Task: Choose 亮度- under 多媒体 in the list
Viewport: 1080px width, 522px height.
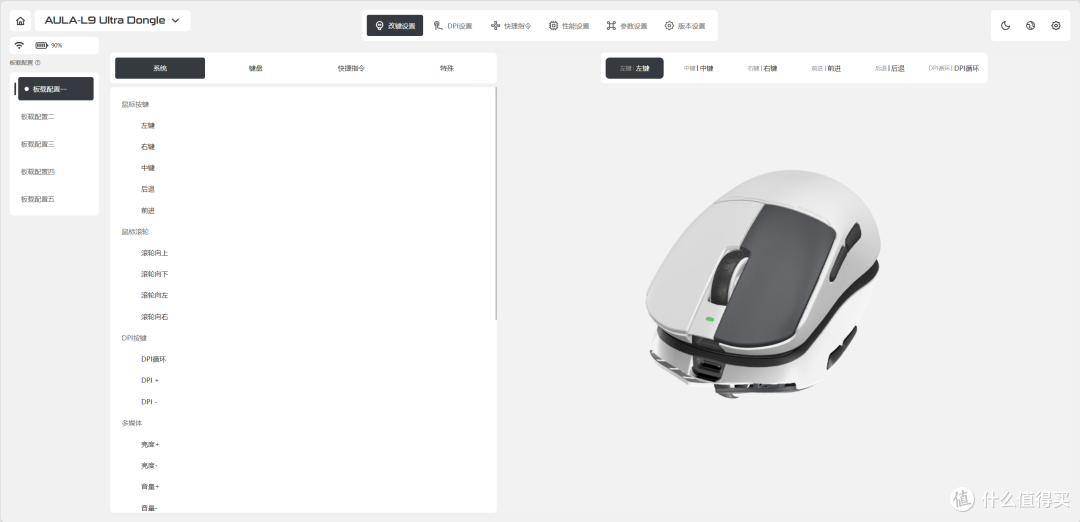Action: [149, 466]
